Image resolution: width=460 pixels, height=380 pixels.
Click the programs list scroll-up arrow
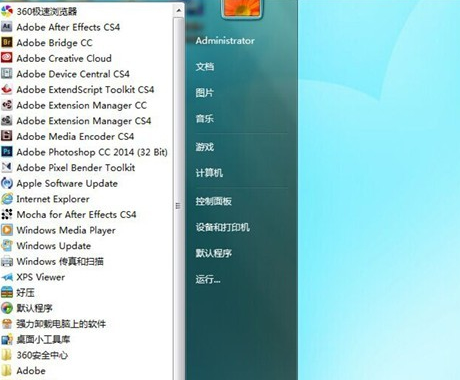coord(179,10)
